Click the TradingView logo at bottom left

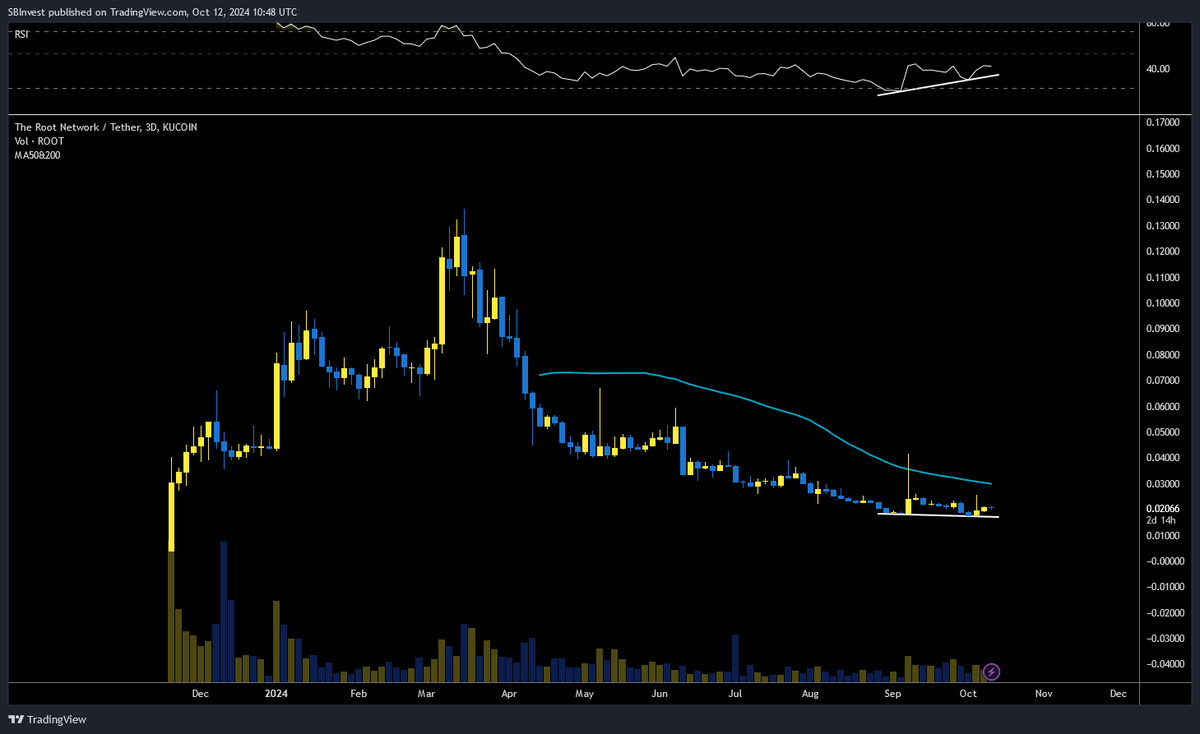(46, 719)
